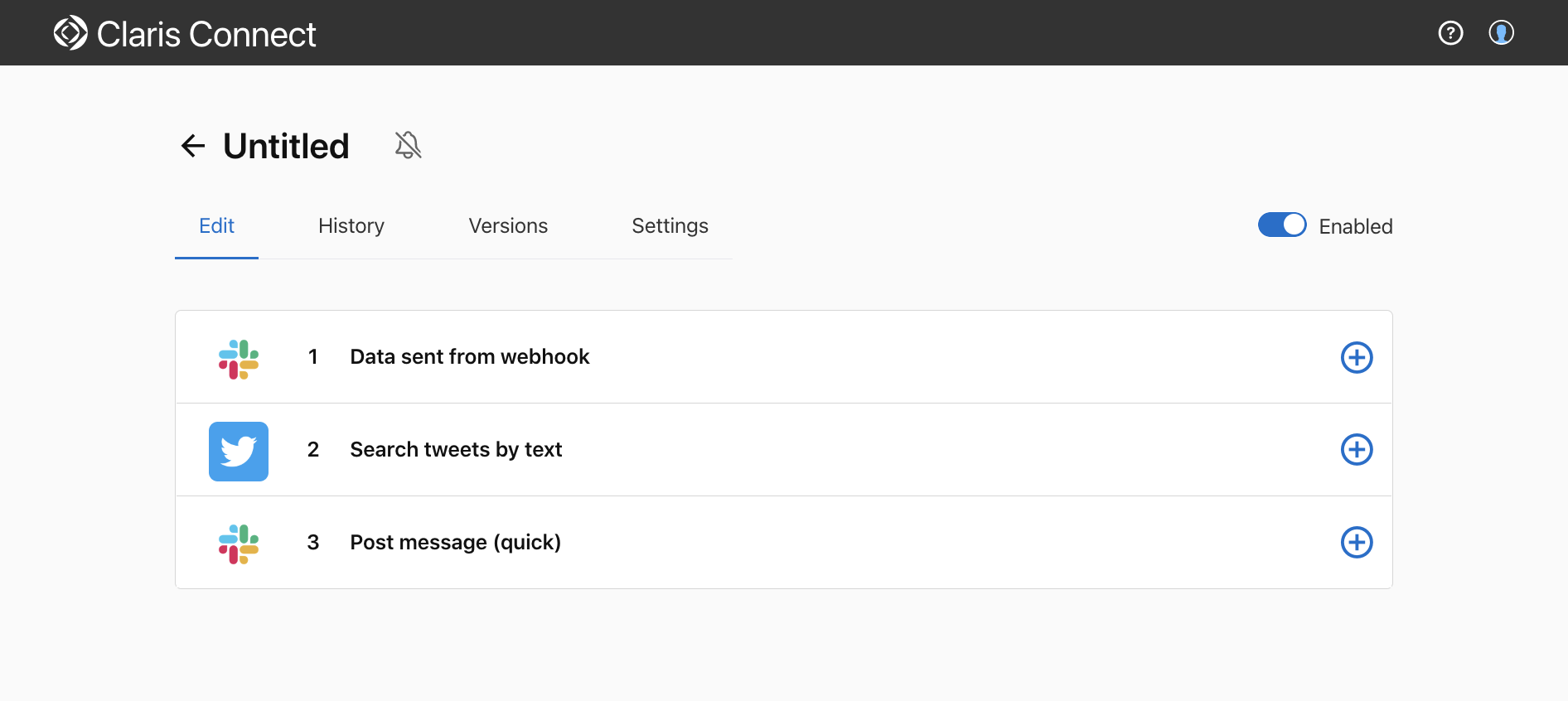This screenshot has height=701, width=1568.
Task: Click the Twitter bird icon on step 2
Action: pos(239,452)
